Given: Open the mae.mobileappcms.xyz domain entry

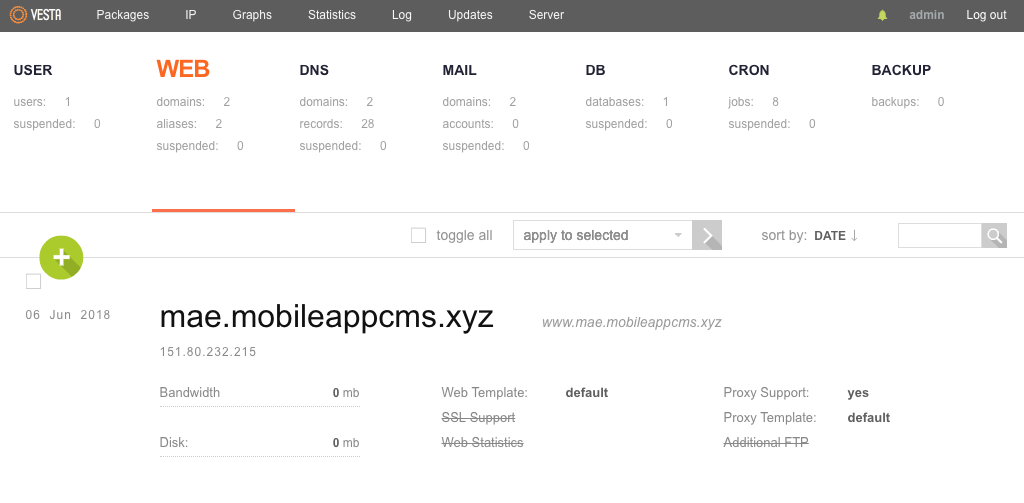Looking at the screenshot, I should (x=326, y=317).
